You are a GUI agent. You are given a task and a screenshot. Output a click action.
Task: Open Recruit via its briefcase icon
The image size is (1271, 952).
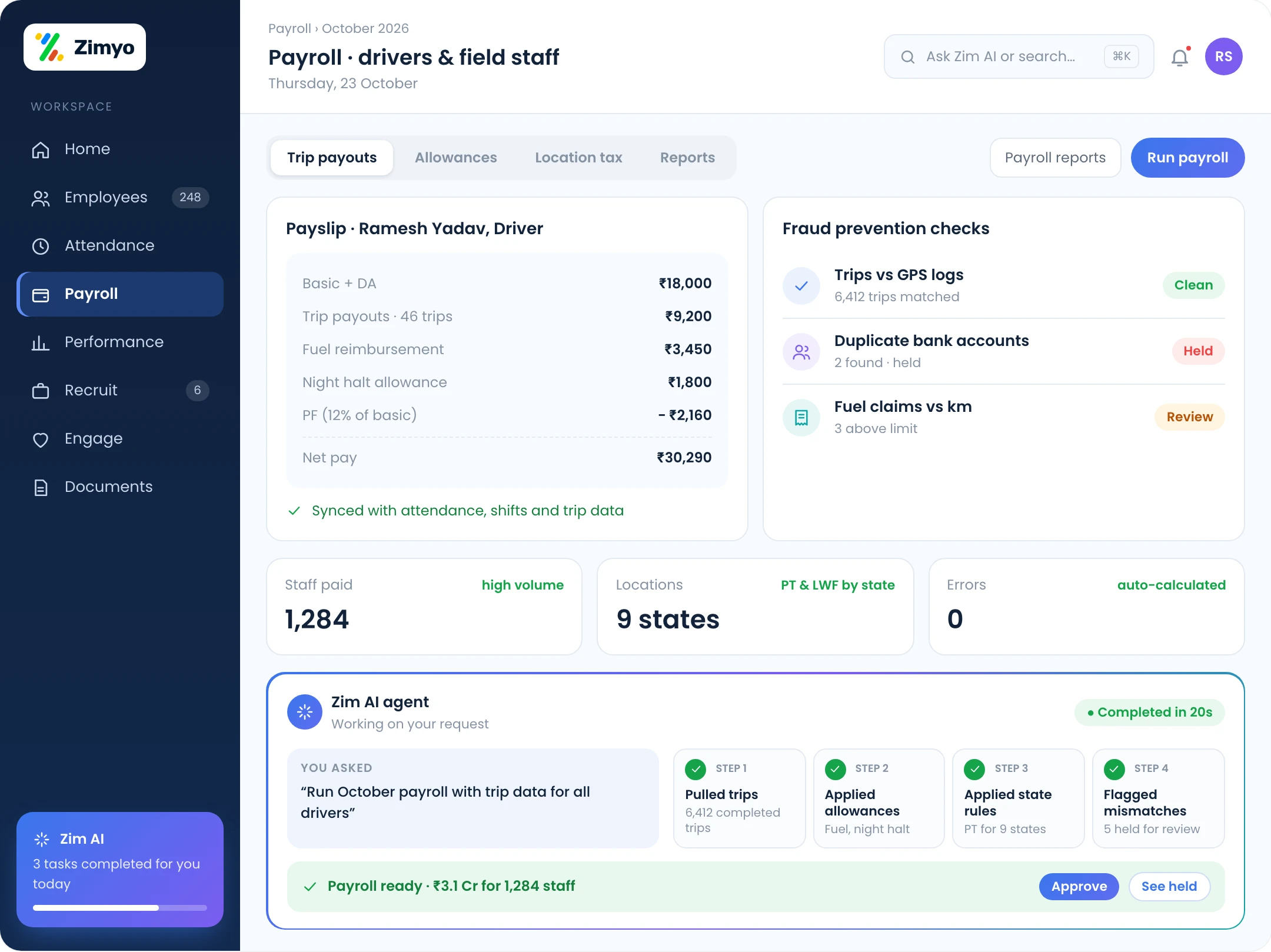[41, 391]
